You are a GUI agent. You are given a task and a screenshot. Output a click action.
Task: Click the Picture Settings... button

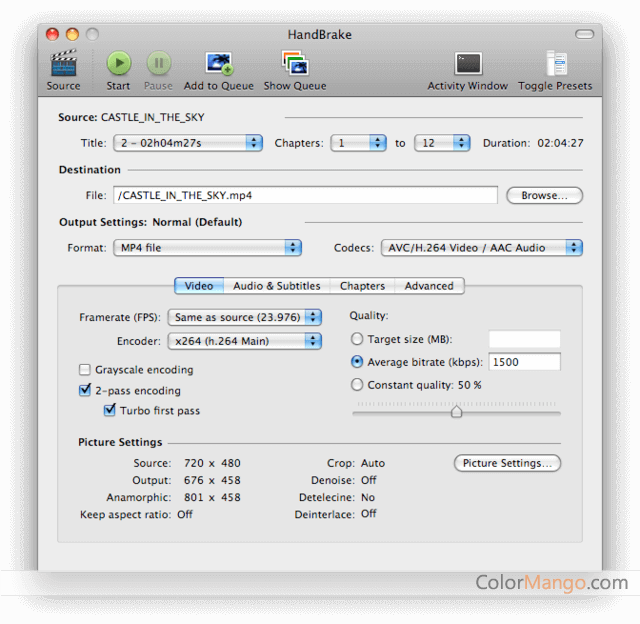(x=507, y=463)
